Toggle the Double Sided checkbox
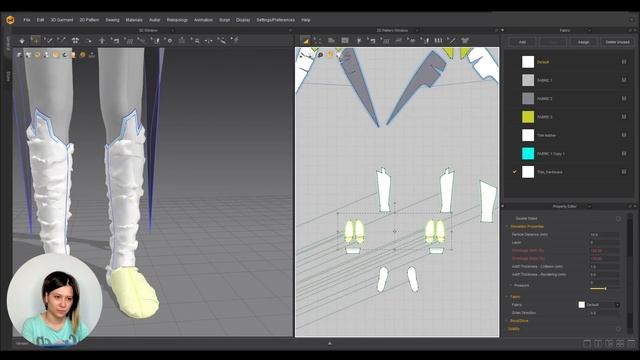Screen dimensions: 640x360 point(618,219)
